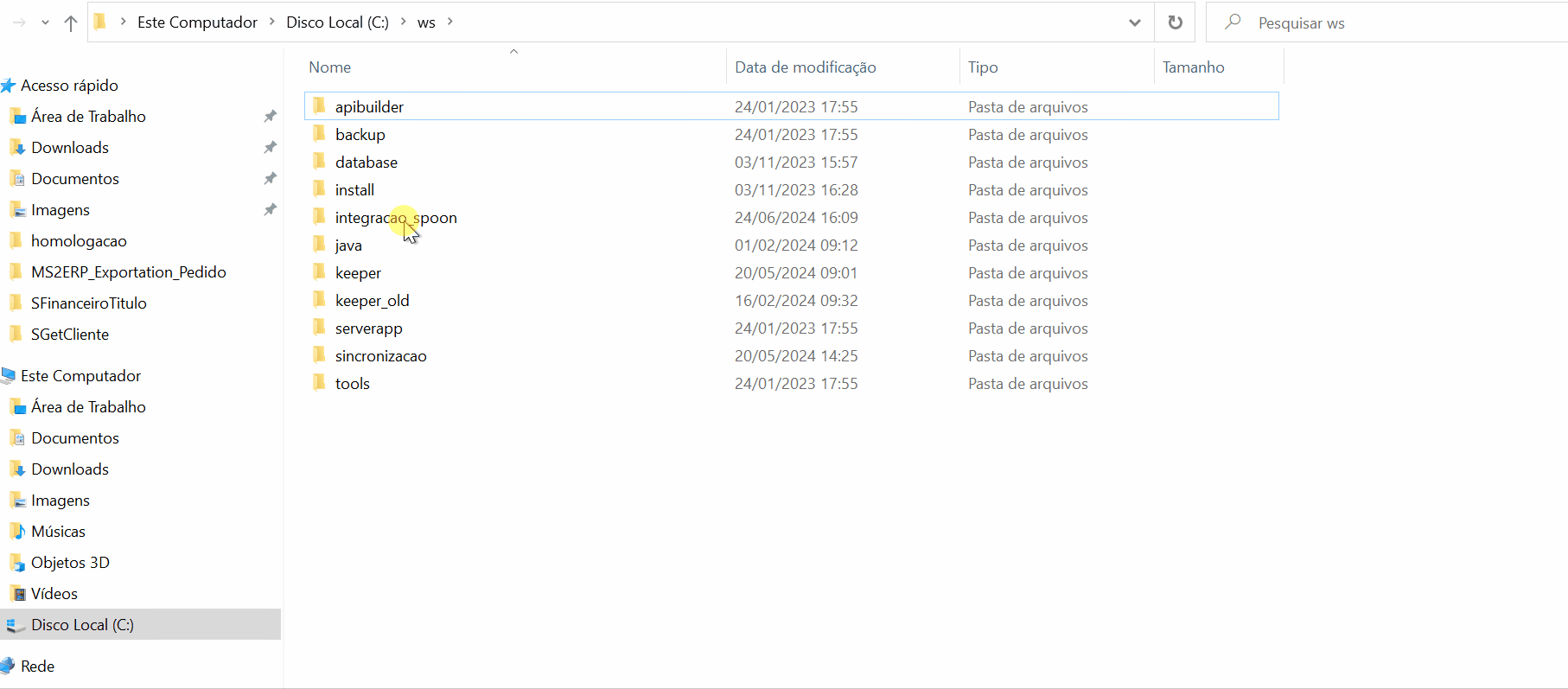This screenshot has height=689, width=1568.
Task: Open MS2ERP_Exportation_Pedido in the navigation pane
Action: click(x=129, y=272)
